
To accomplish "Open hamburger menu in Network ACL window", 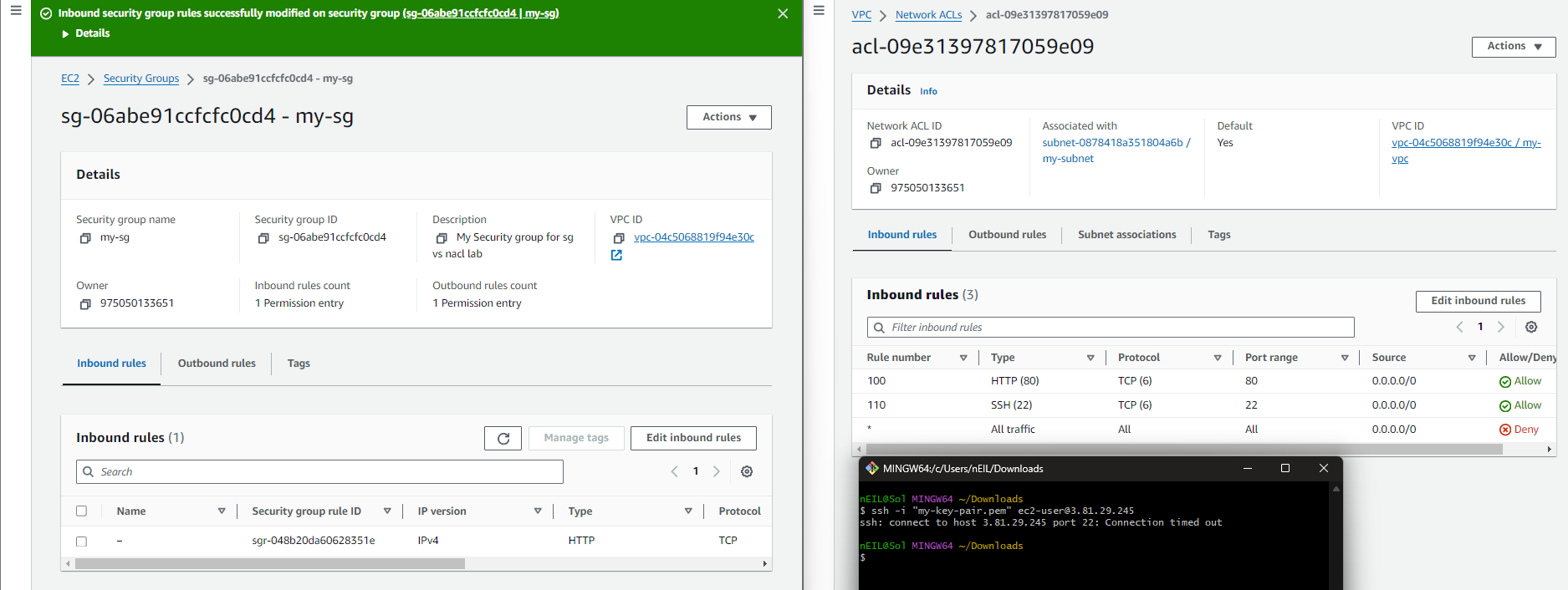I will pyautogui.click(x=819, y=11).
